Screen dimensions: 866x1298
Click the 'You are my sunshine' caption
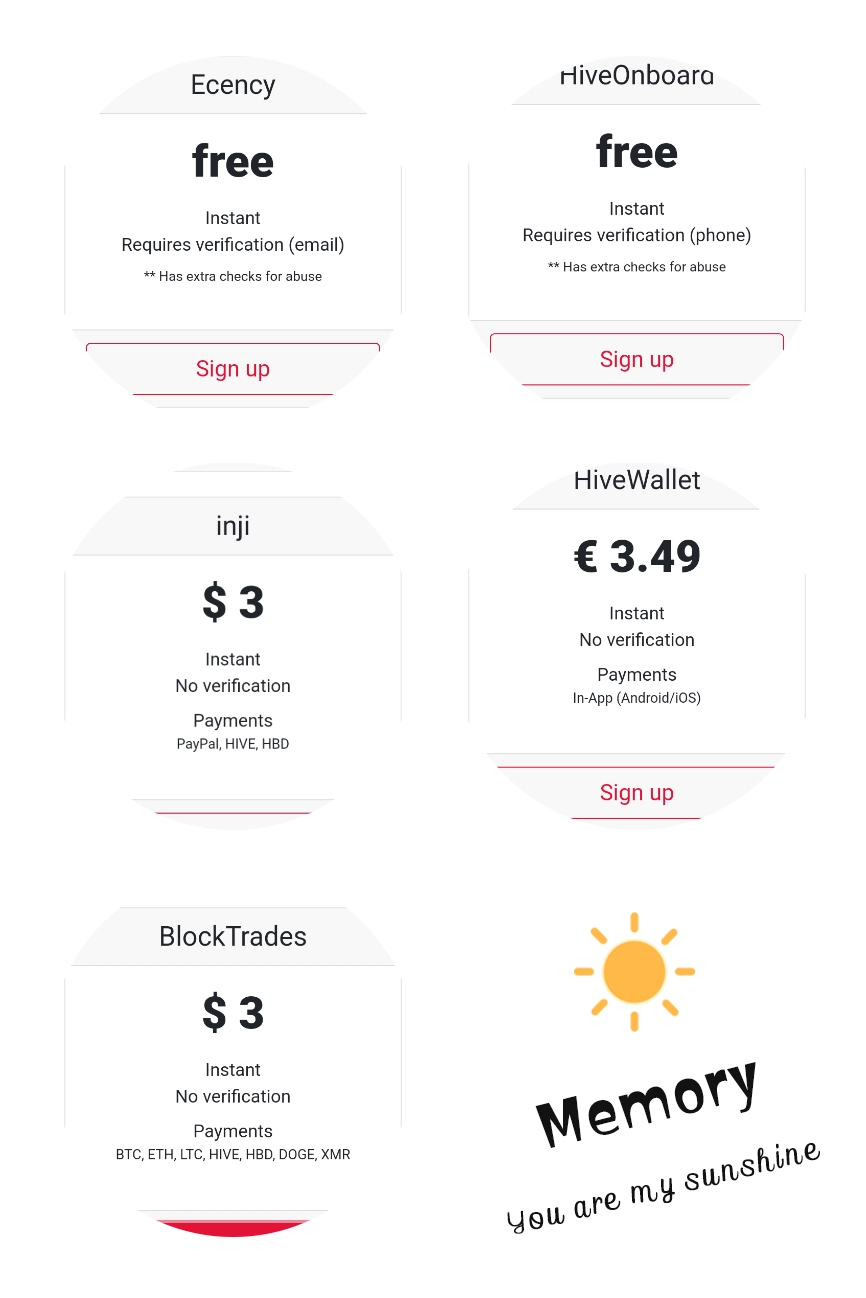(x=664, y=1186)
